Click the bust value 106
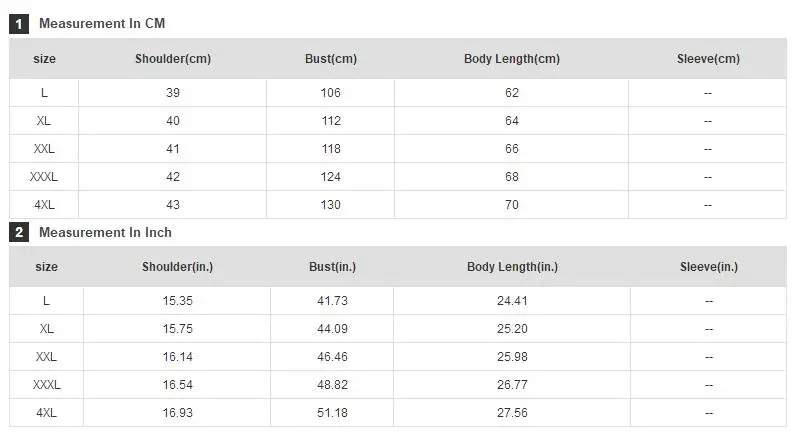This screenshot has height=434, width=797. [x=330, y=93]
